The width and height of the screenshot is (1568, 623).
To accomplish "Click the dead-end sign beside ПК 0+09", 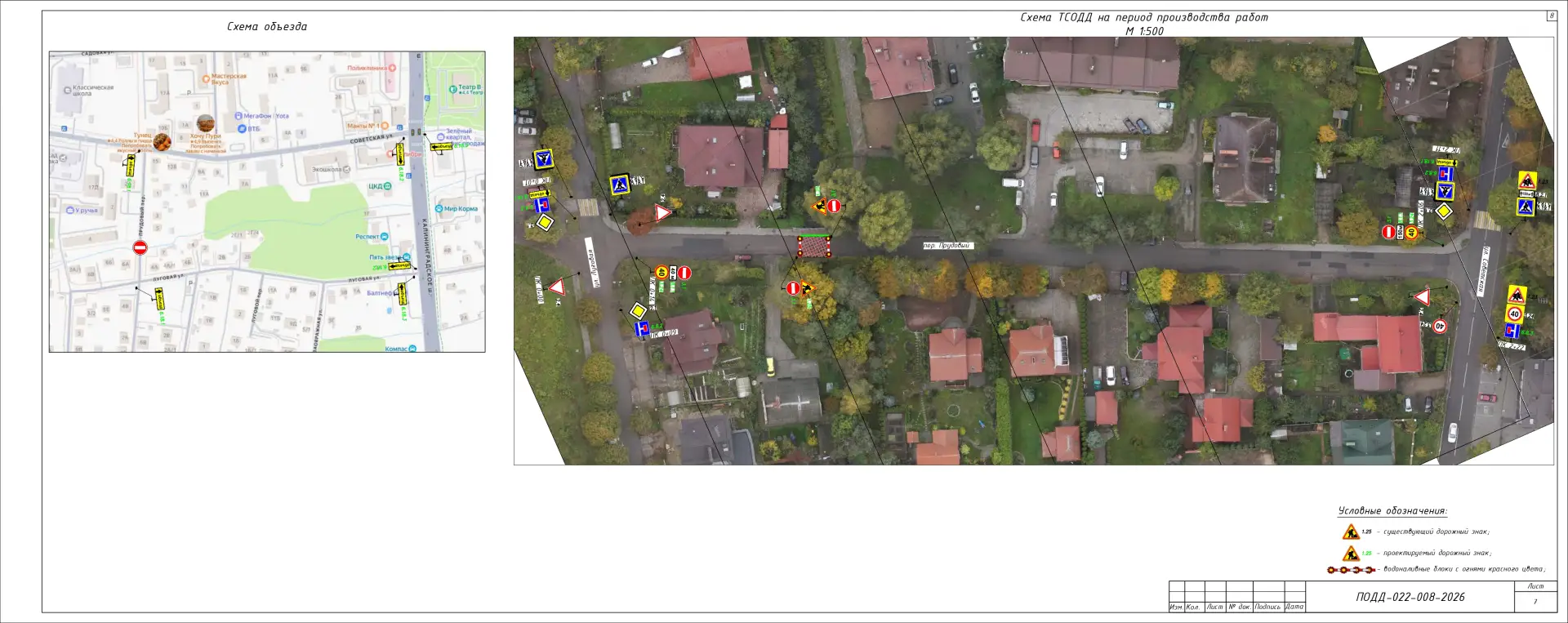I will [642, 329].
